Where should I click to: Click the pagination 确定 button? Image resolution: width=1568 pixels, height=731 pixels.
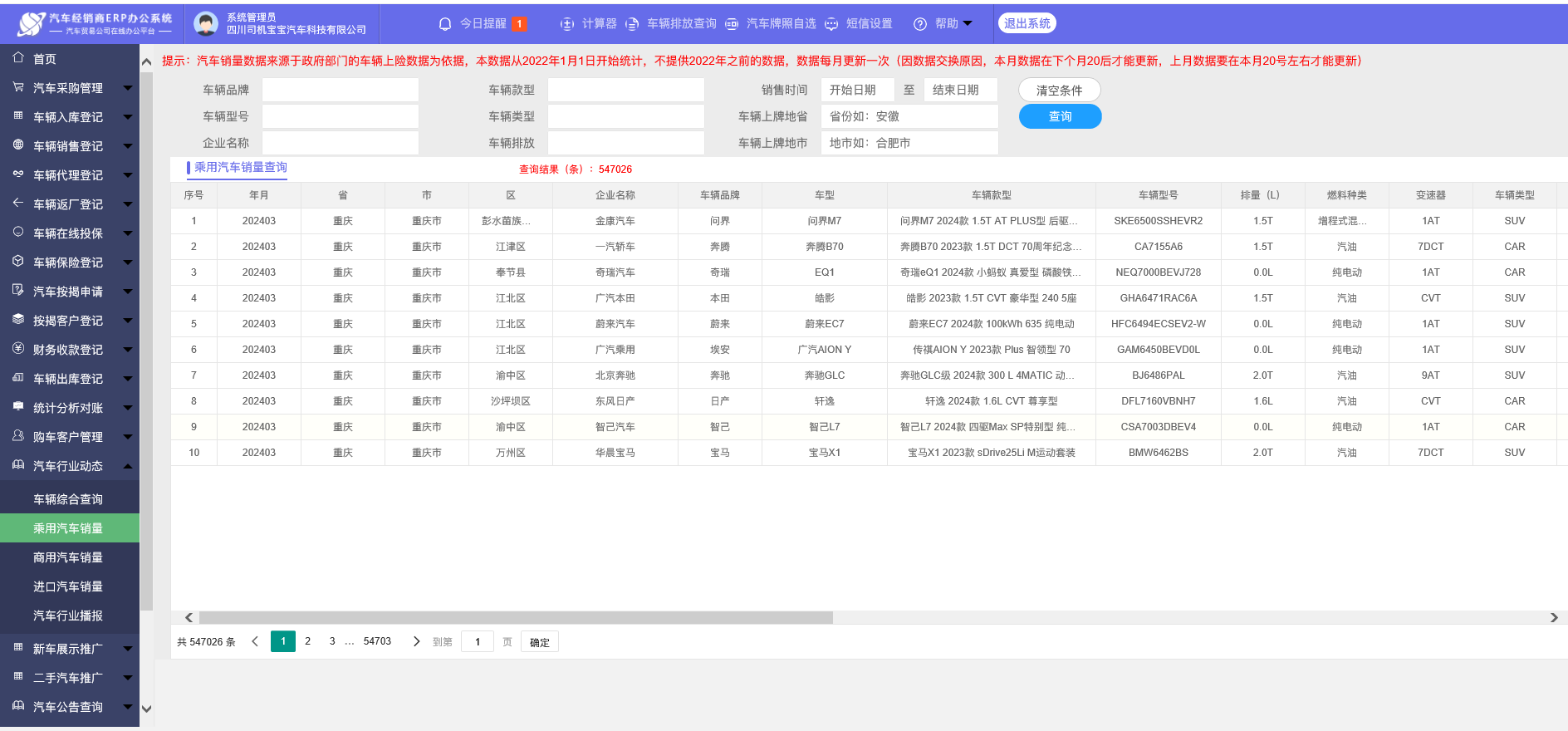coord(540,642)
